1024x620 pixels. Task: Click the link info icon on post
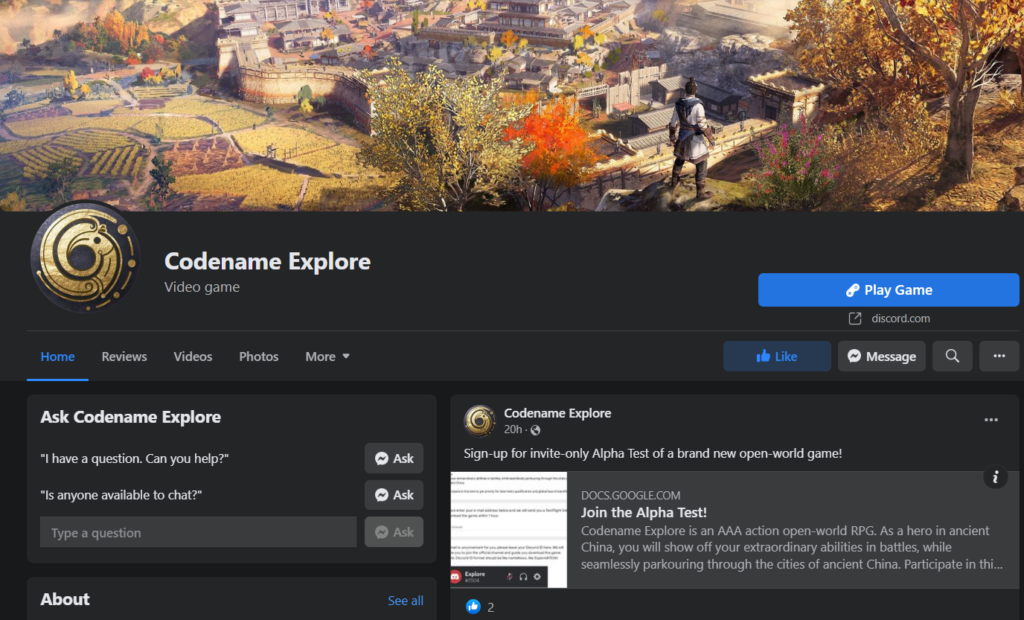coord(995,477)
